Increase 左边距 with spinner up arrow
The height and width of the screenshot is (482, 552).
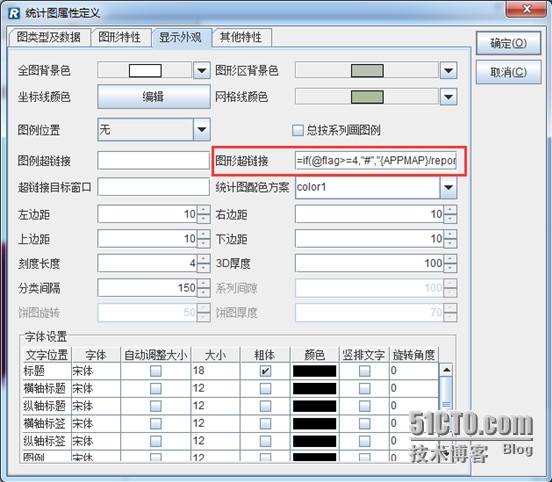tap(204, 210)
